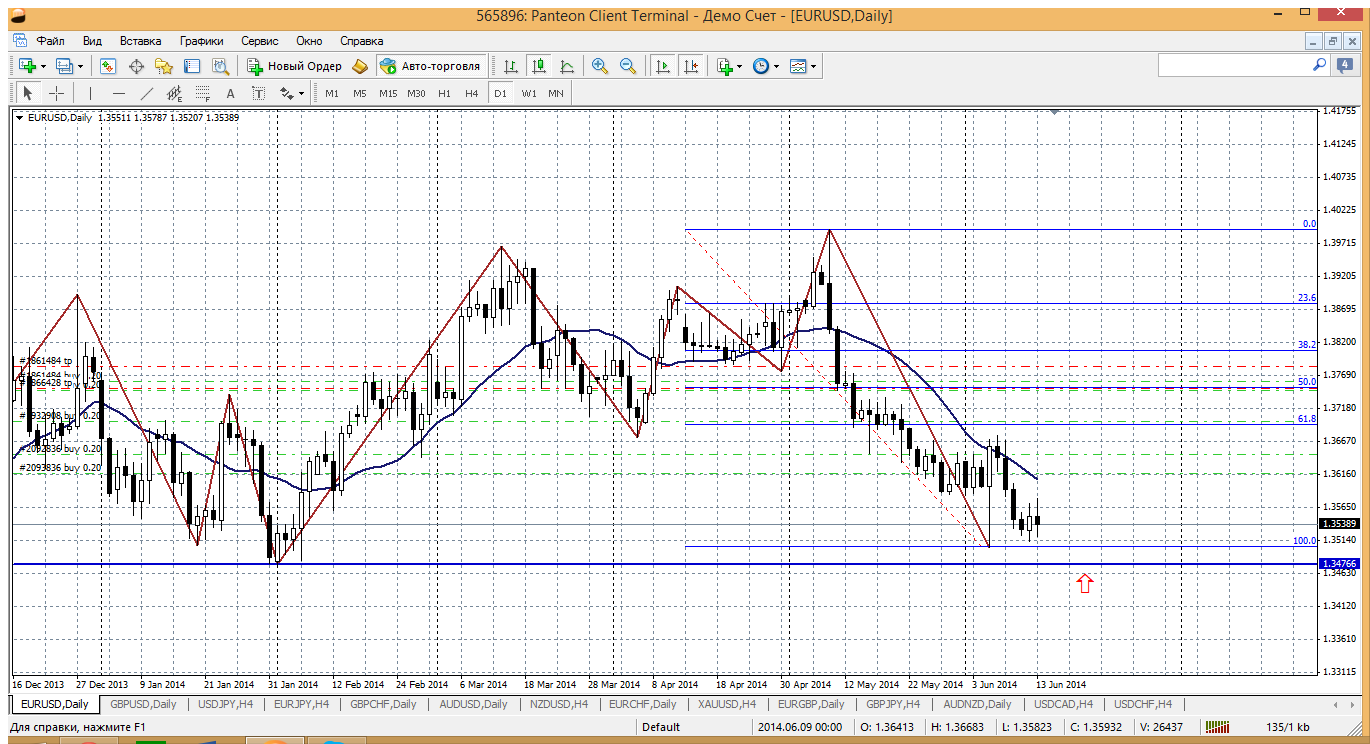Switch chart to line chart mode

pos(567,66)
